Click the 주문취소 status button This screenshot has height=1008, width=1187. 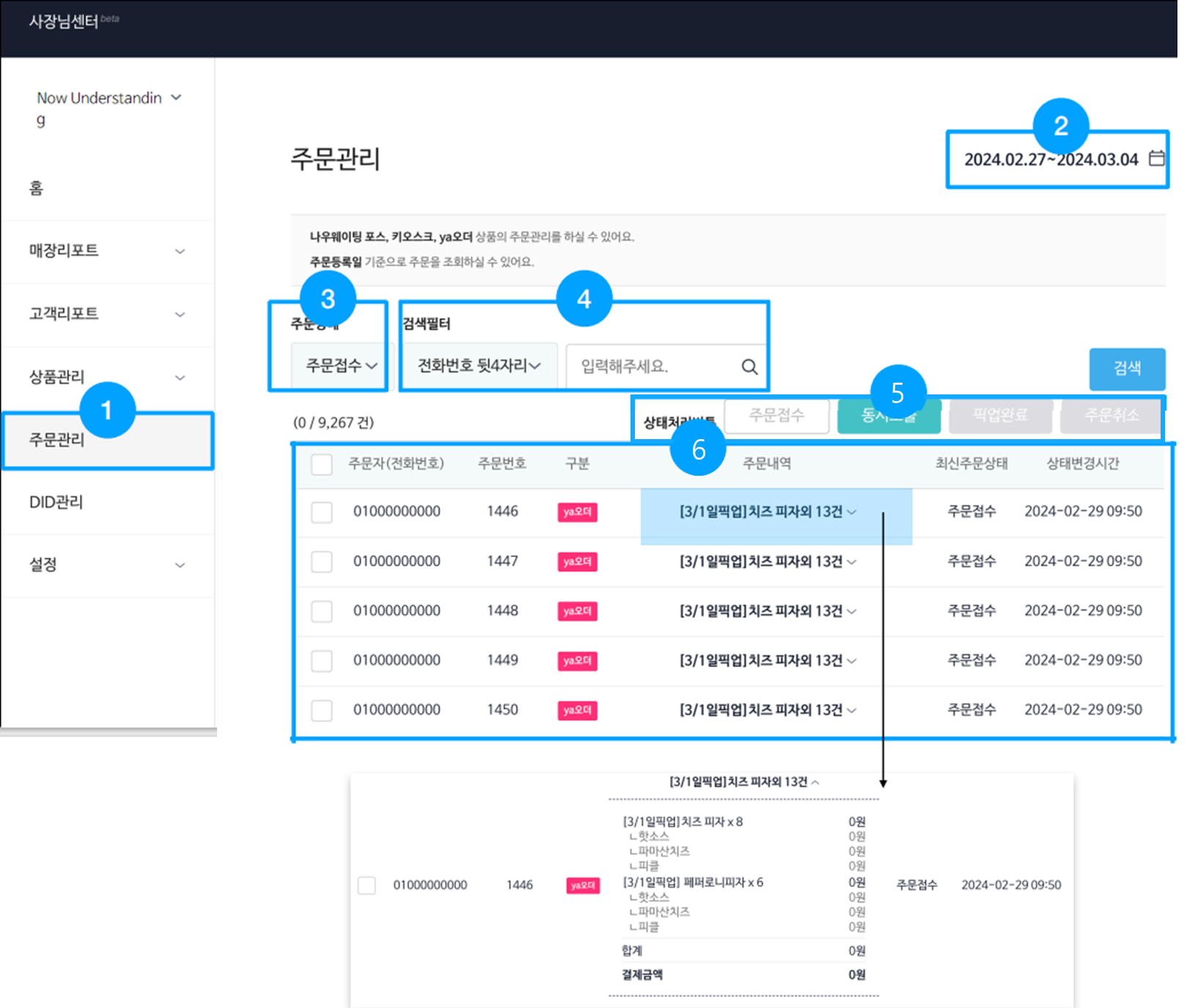tap(1111, 416)
